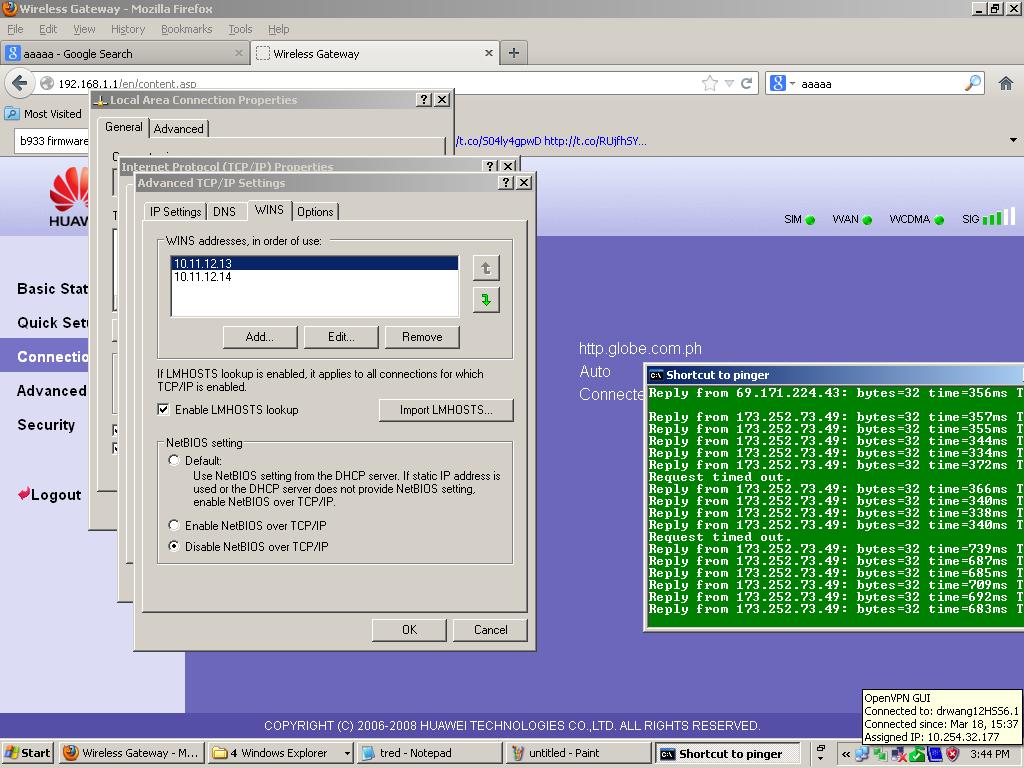Open the URL history dropdown arrow
This screenshot has width=1024, height=768.
click(x=729, y=83)
